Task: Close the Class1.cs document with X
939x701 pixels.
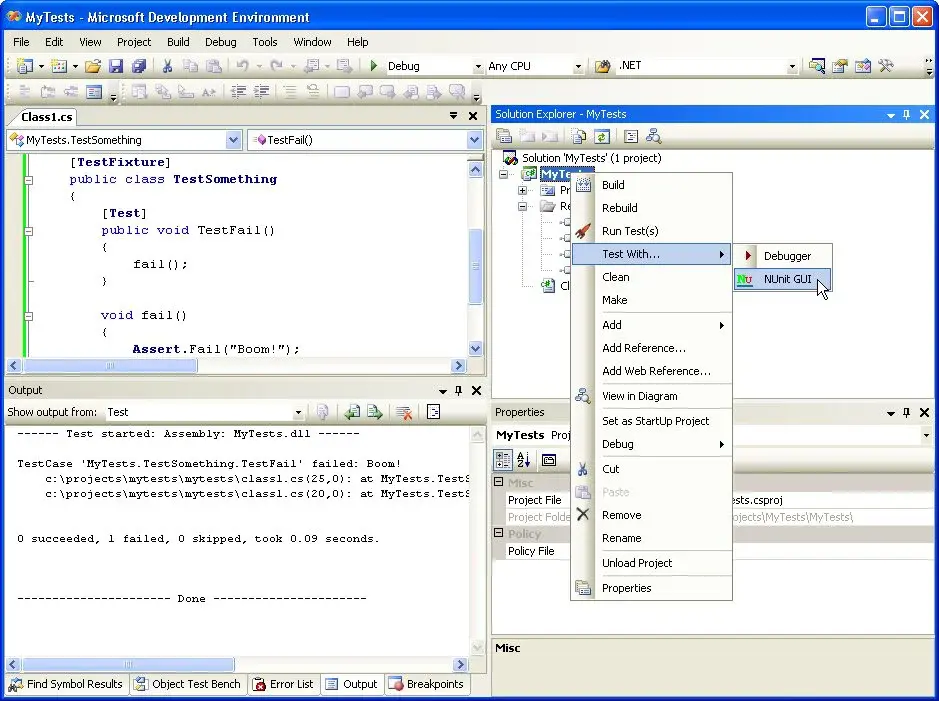Action: pos(472,116)
